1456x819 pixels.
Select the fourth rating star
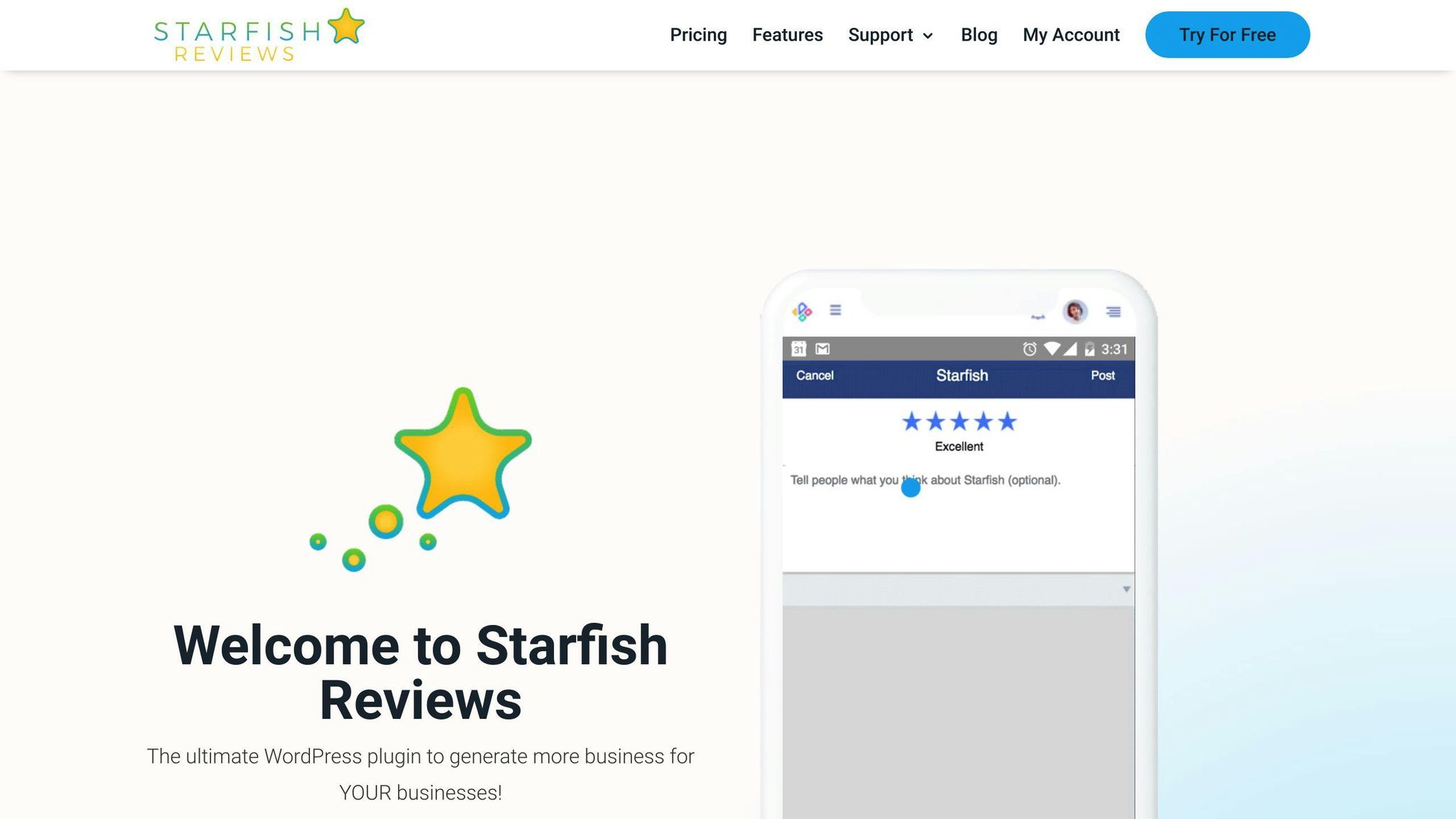983,422
